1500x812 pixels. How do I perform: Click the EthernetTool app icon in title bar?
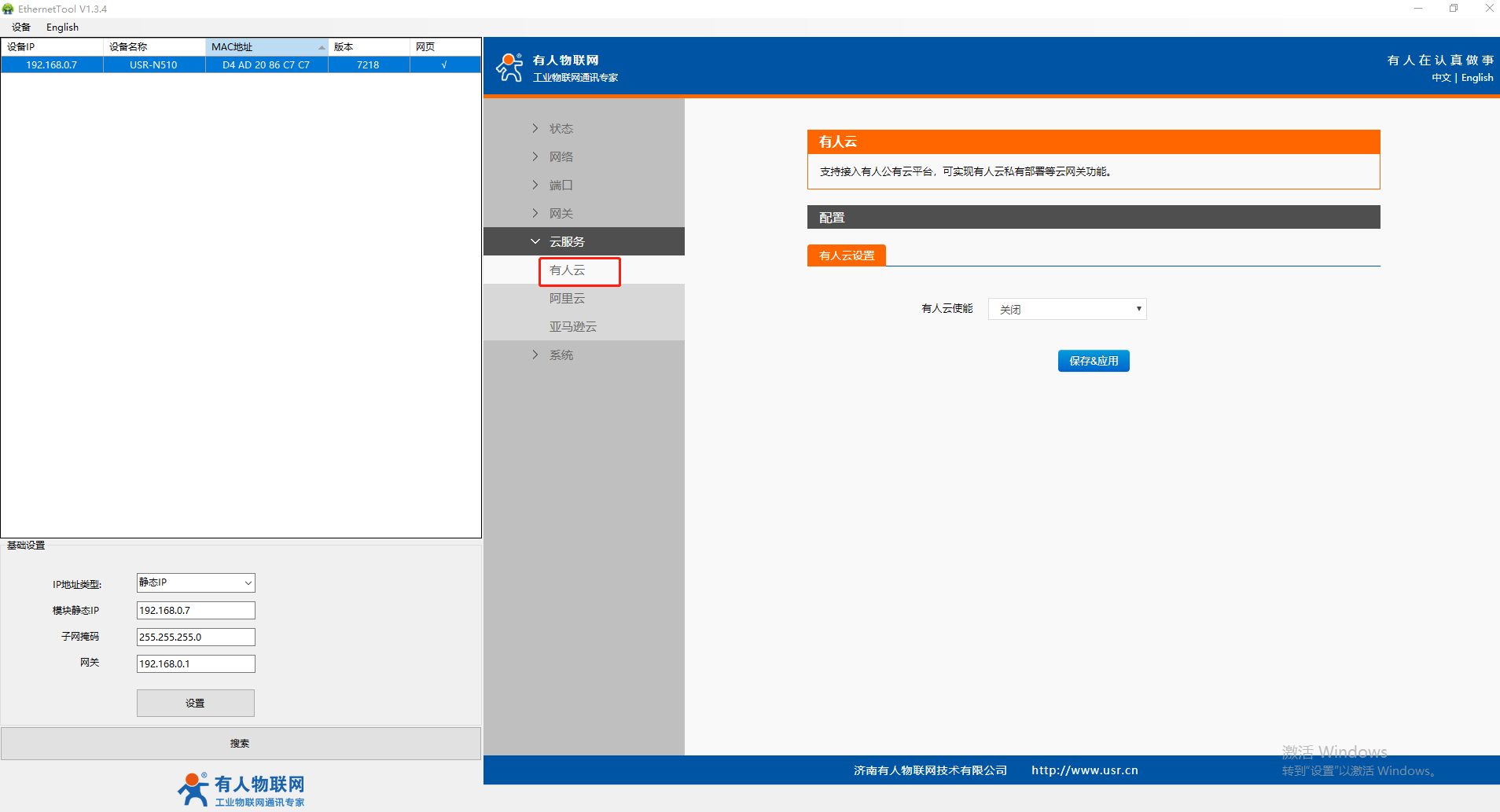[x=8, y=9]
